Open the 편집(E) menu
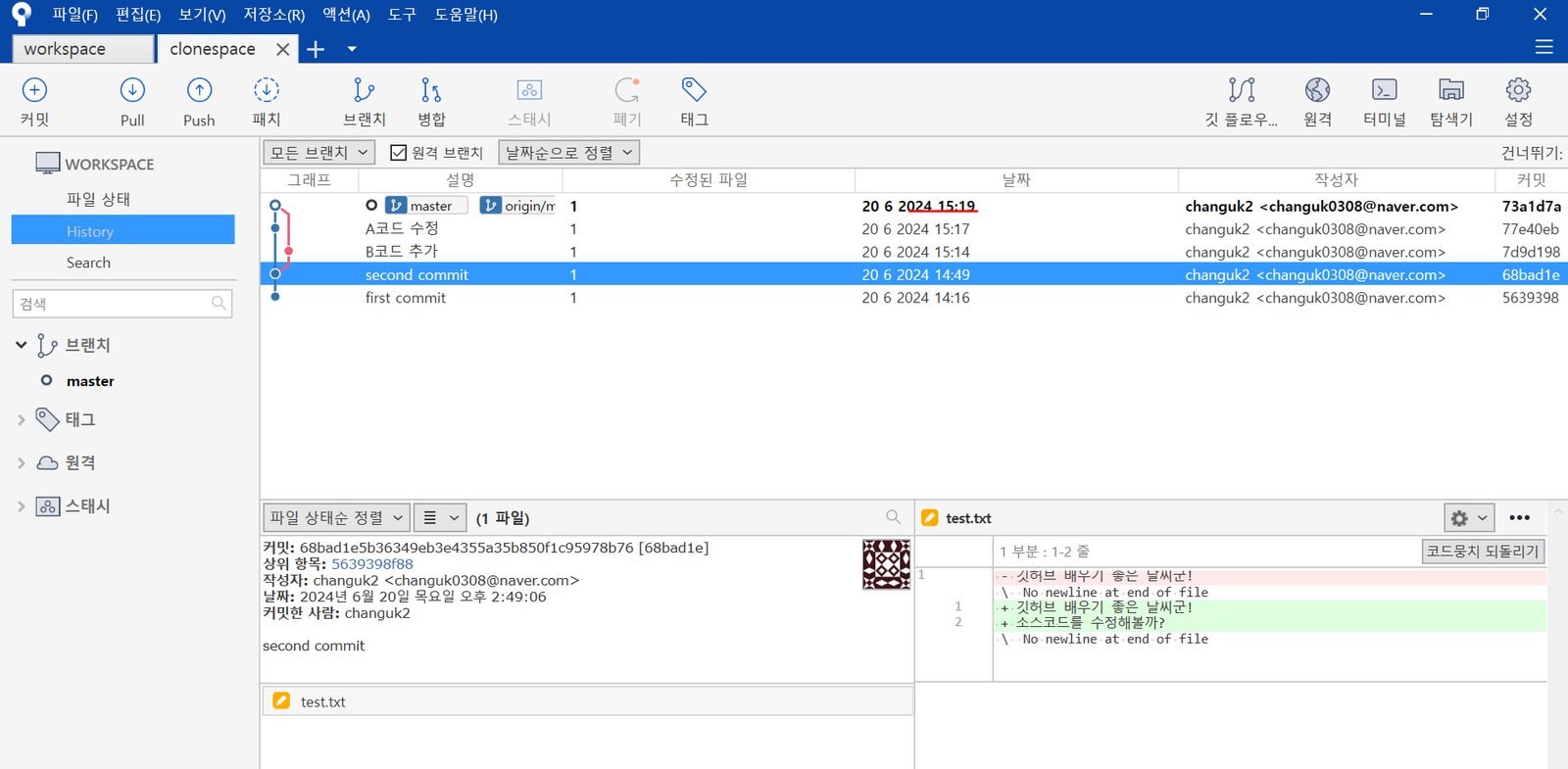The height and width of the screenshot is (769, 1568). tap(138, 15)
